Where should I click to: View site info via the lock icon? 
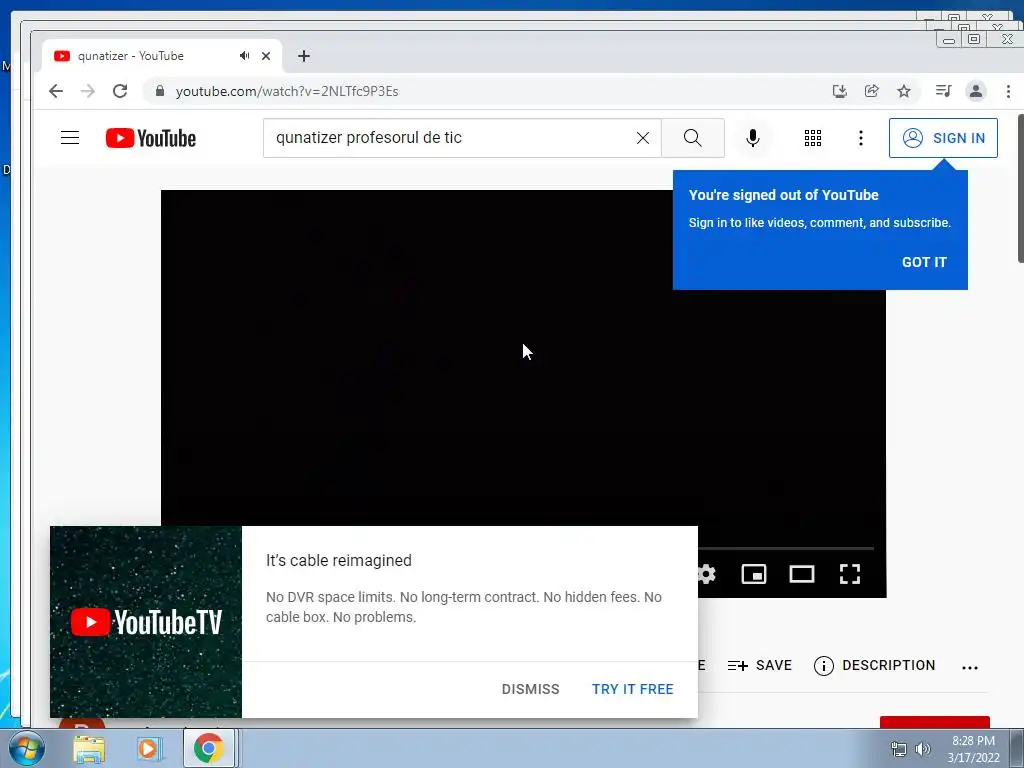159,91
